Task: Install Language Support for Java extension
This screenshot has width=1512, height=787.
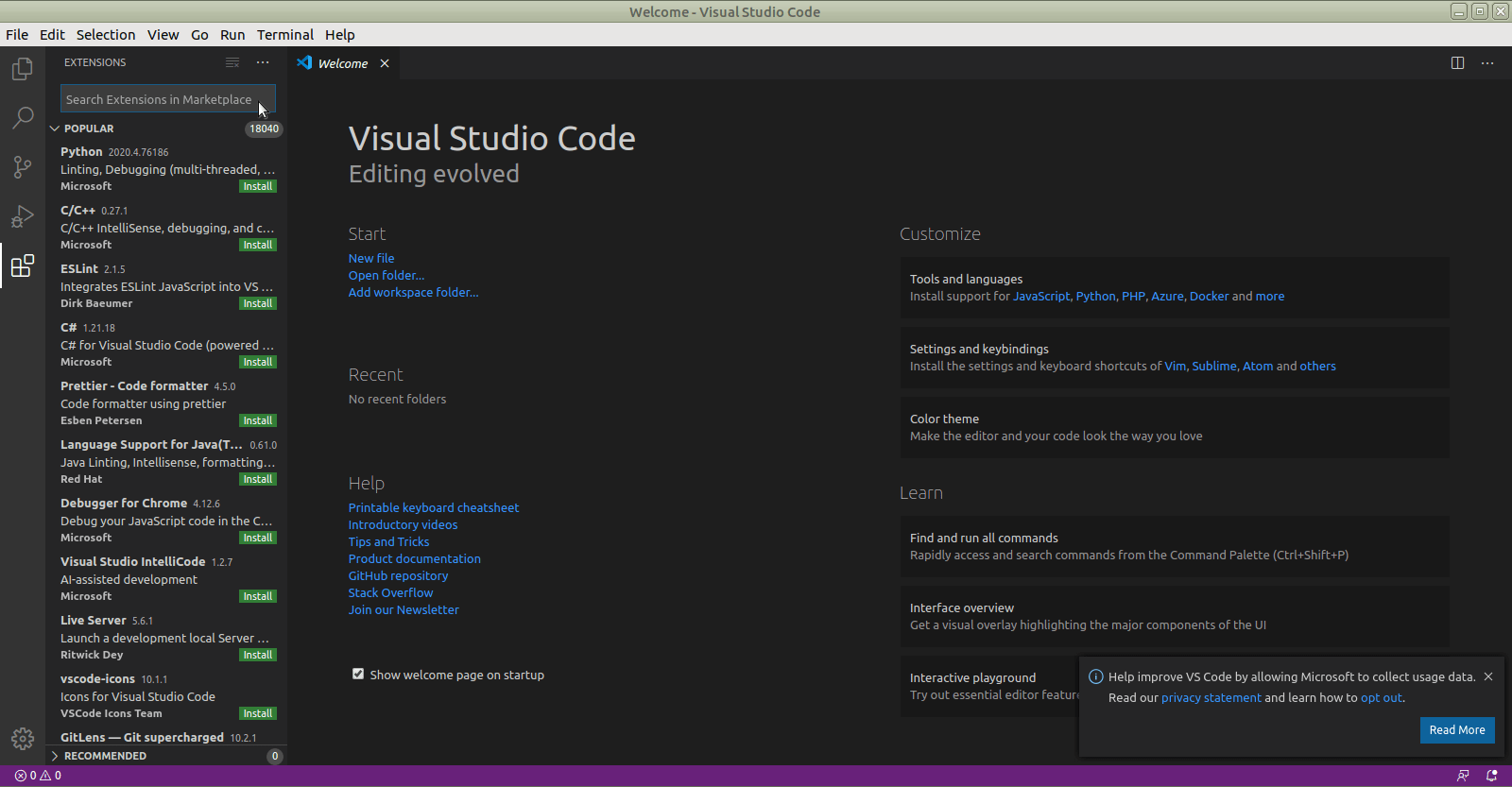Action: point(258,480)
